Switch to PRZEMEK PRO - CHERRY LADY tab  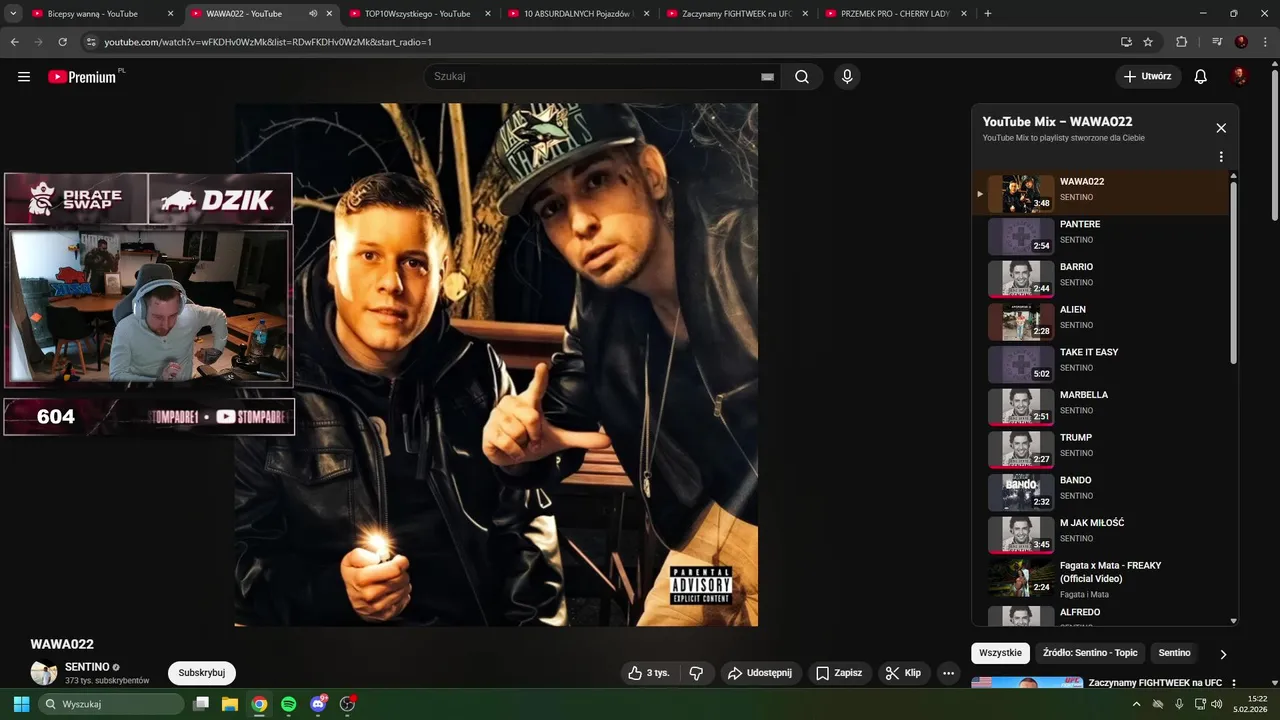(896, 14)
